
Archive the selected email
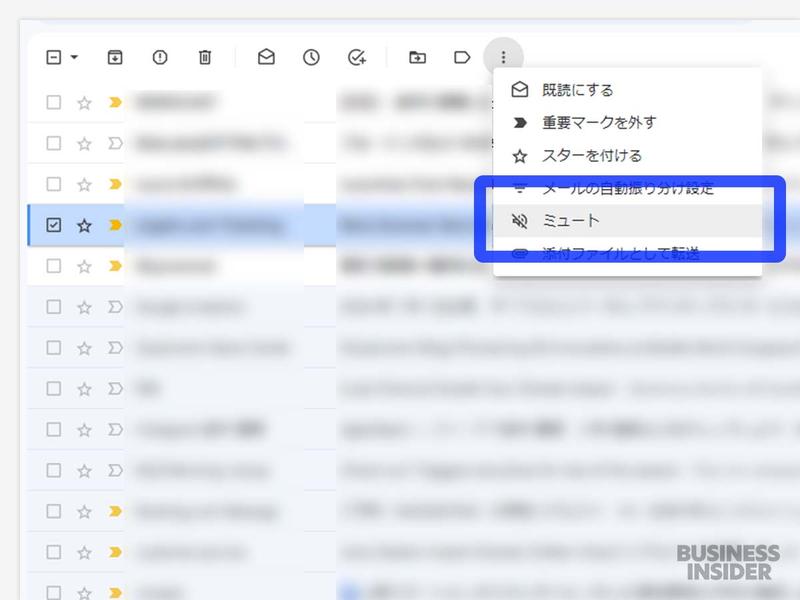tap(114, 57)
